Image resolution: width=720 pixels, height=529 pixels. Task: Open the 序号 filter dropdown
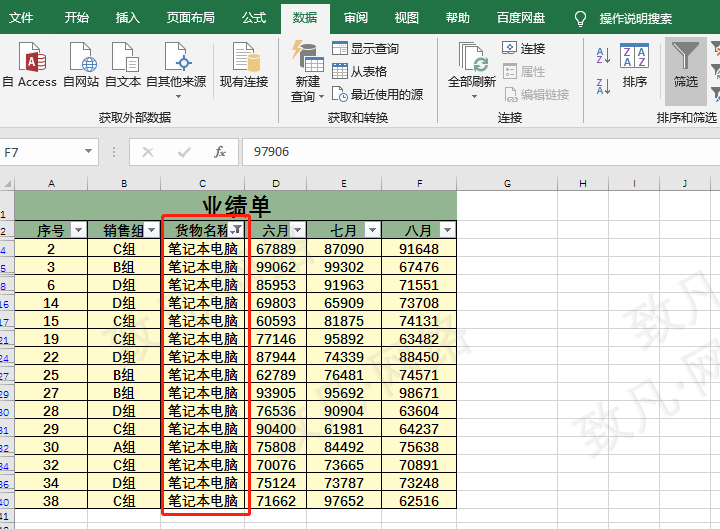[79, 230]
